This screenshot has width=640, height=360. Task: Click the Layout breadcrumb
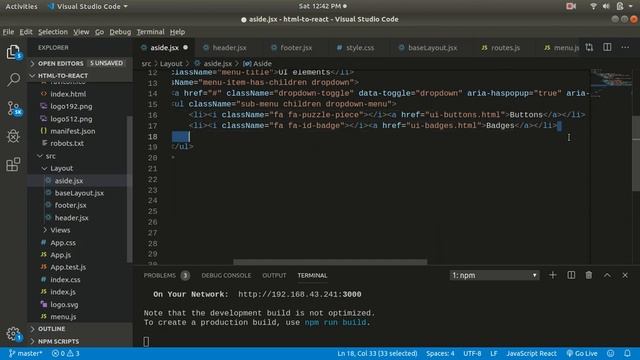pos(171,64)
